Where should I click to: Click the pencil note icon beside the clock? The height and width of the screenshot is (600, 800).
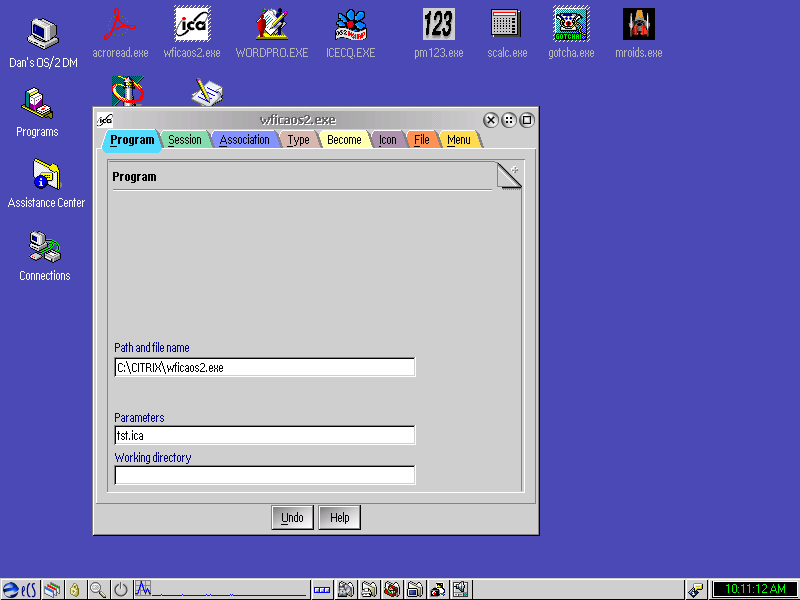tap(696, 590)
